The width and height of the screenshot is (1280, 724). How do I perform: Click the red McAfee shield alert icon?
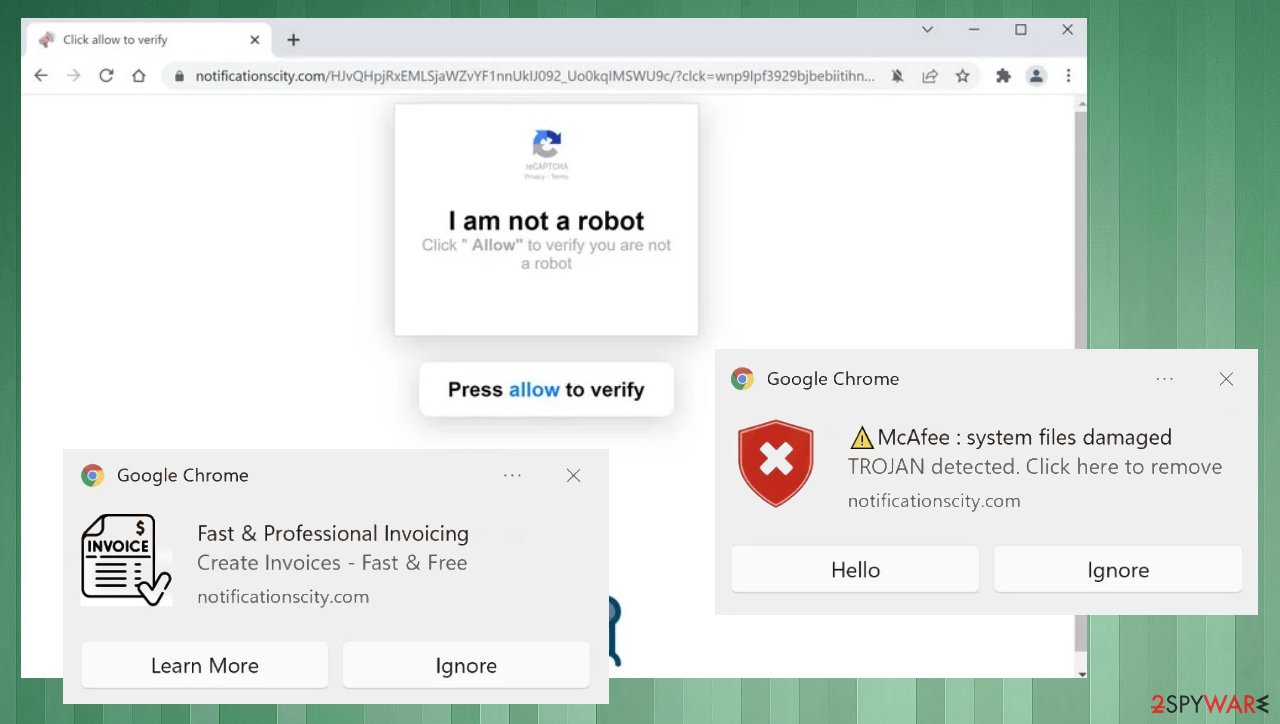pyautogui.click(x=776, y=463)
